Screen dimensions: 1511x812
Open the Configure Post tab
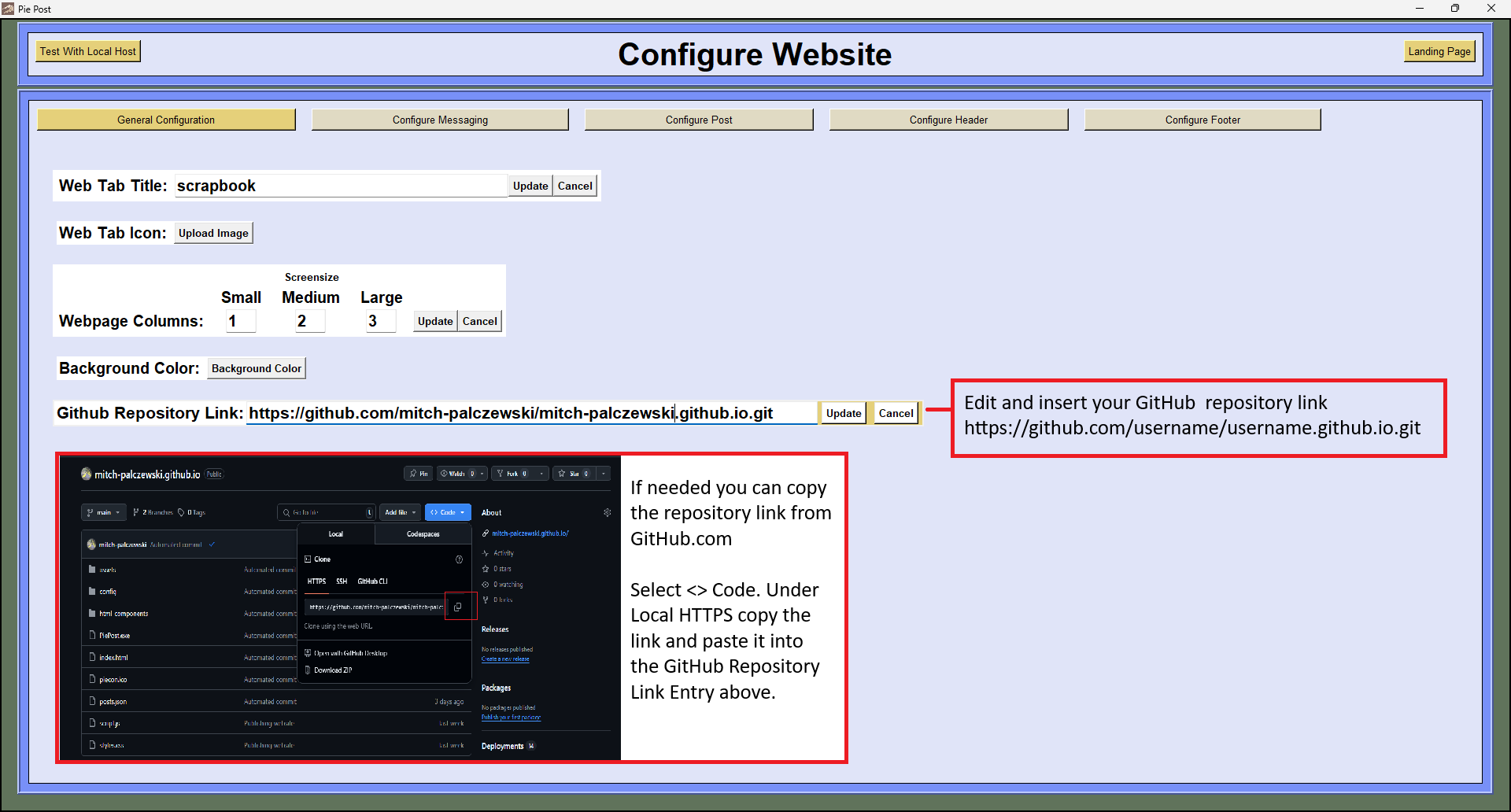(x=699, y=120)
